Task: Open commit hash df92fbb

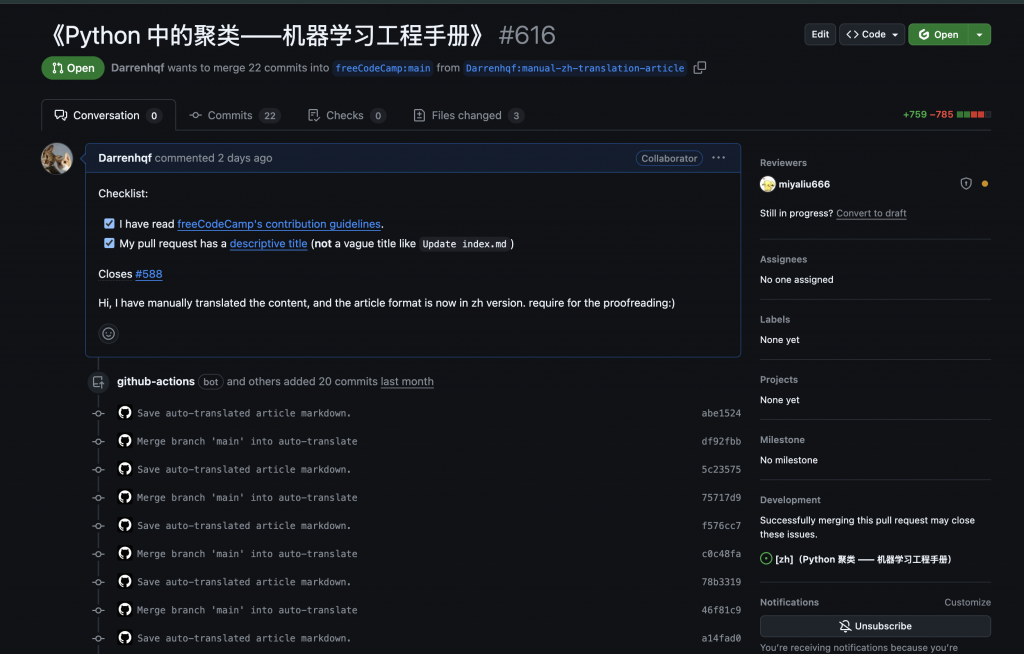Action: (x=721, y=441)
